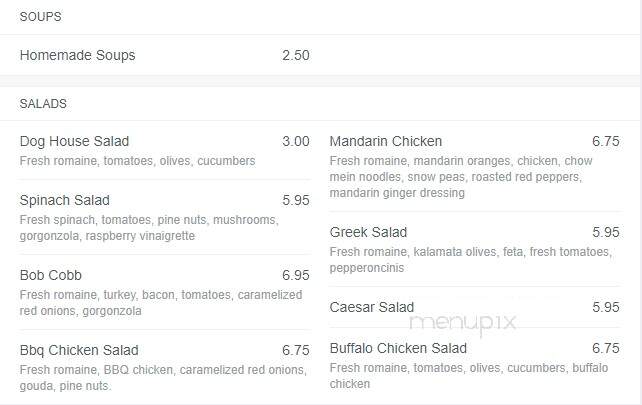This screenshot has height=405, width=642.
Task: Click the SALADS section header
Action: coord(43,104)
